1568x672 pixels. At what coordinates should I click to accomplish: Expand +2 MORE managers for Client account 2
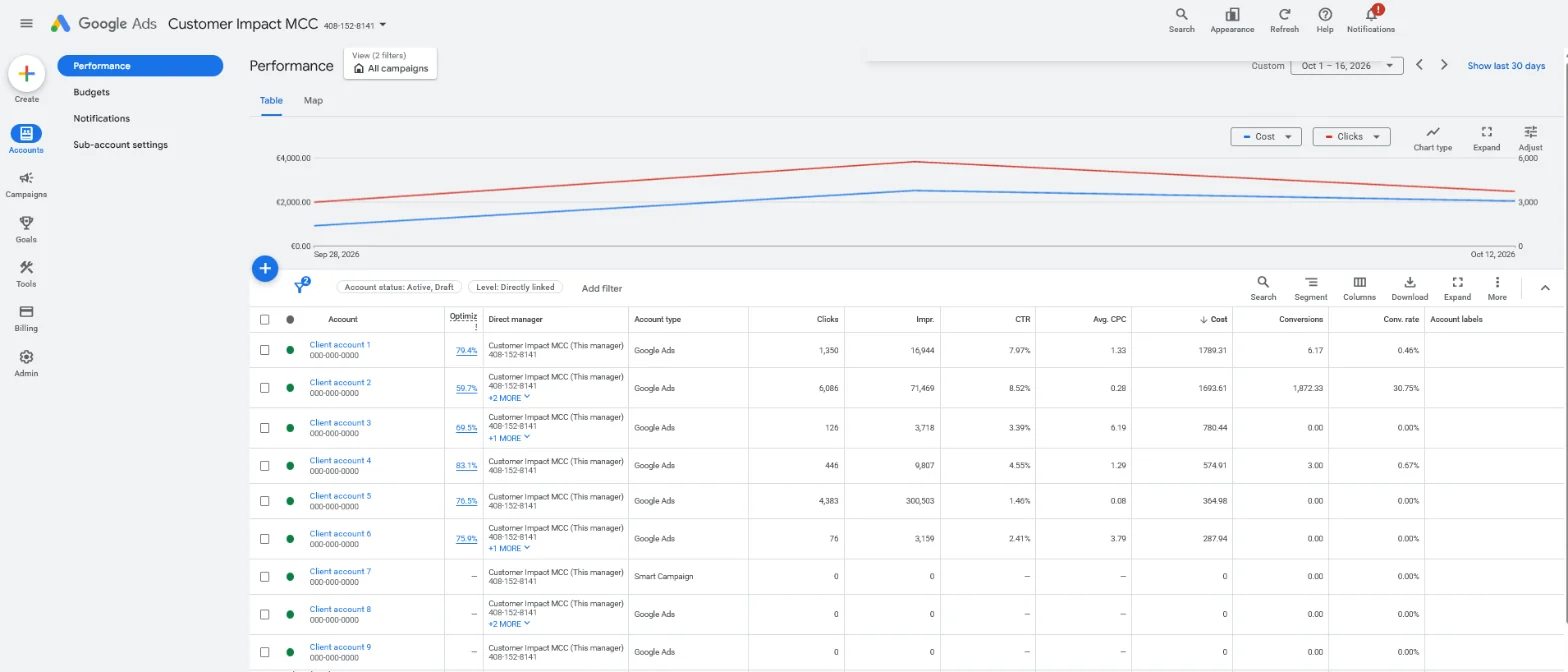509,398
